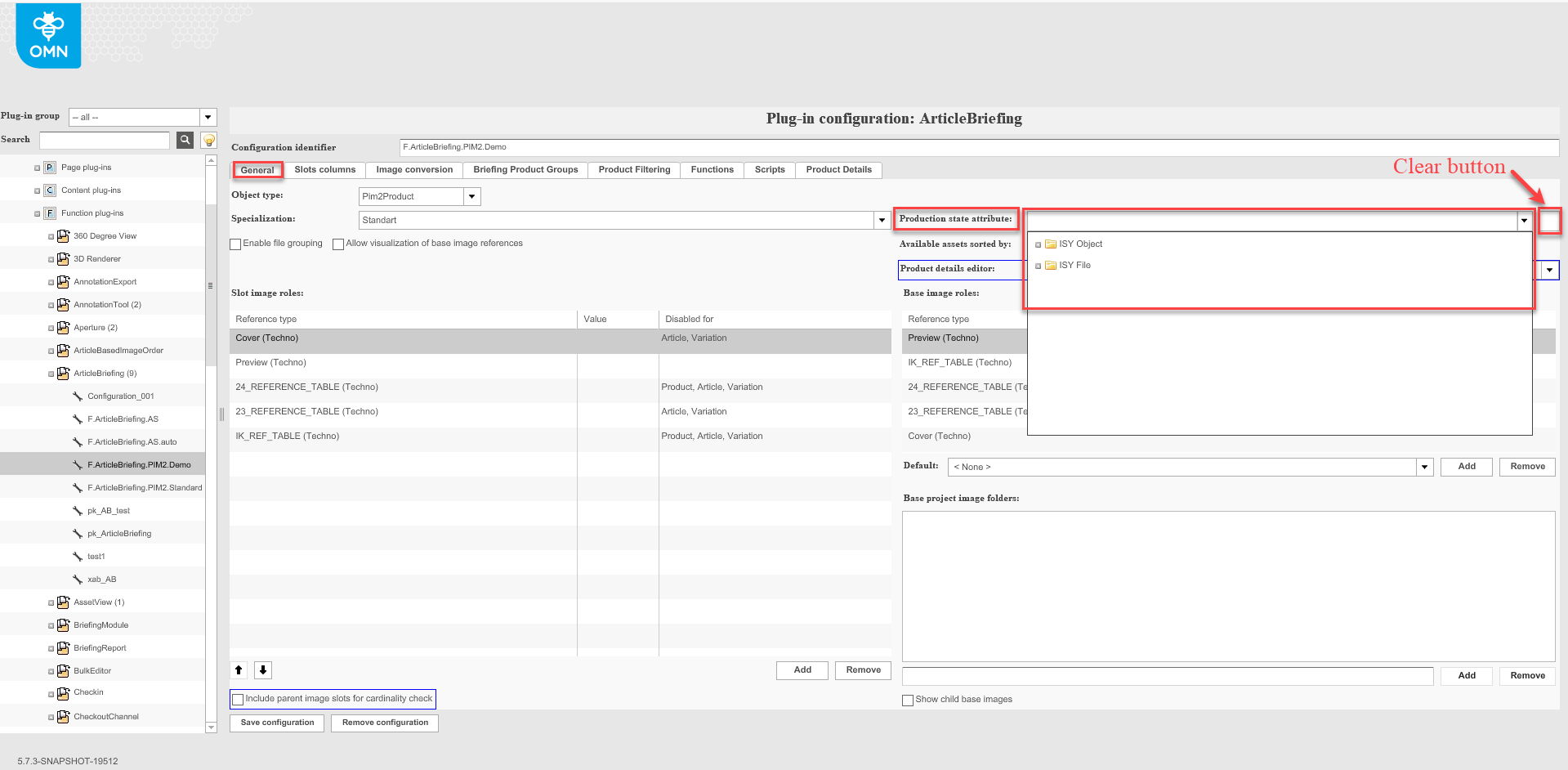The image size is (1568, 770).
Task: Select the wrench icon beside F.ArticleBriefing.PIM2.Demo
Action: coord(76,463)
